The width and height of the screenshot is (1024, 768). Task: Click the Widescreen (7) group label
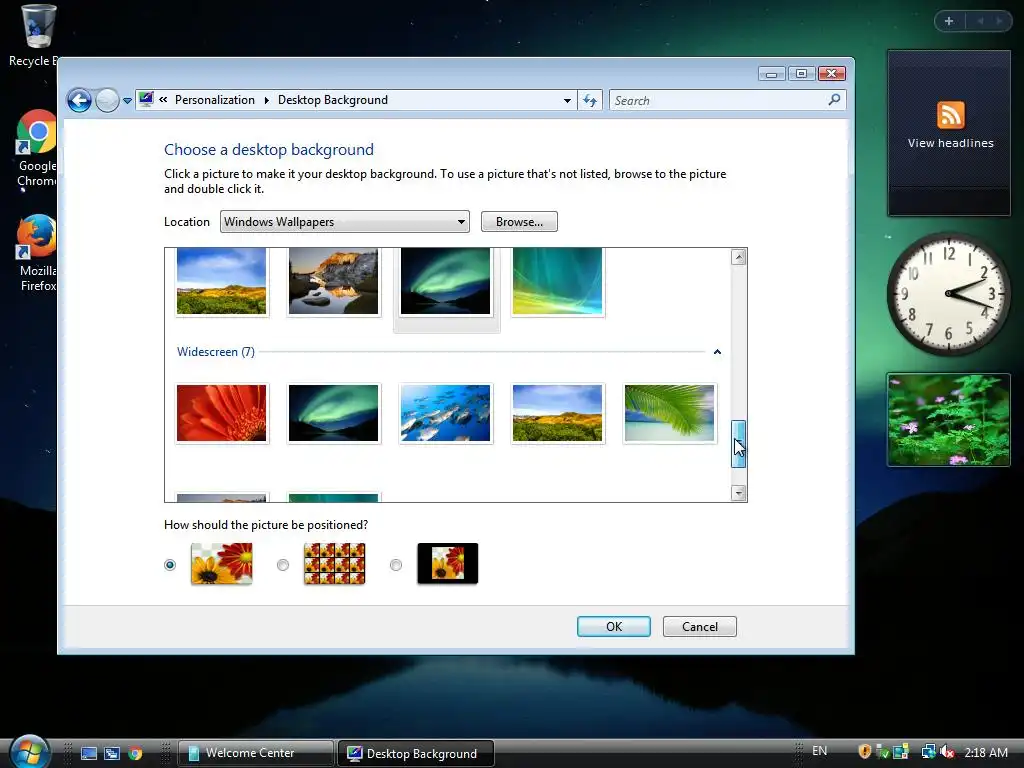click(x=216, y=352)
